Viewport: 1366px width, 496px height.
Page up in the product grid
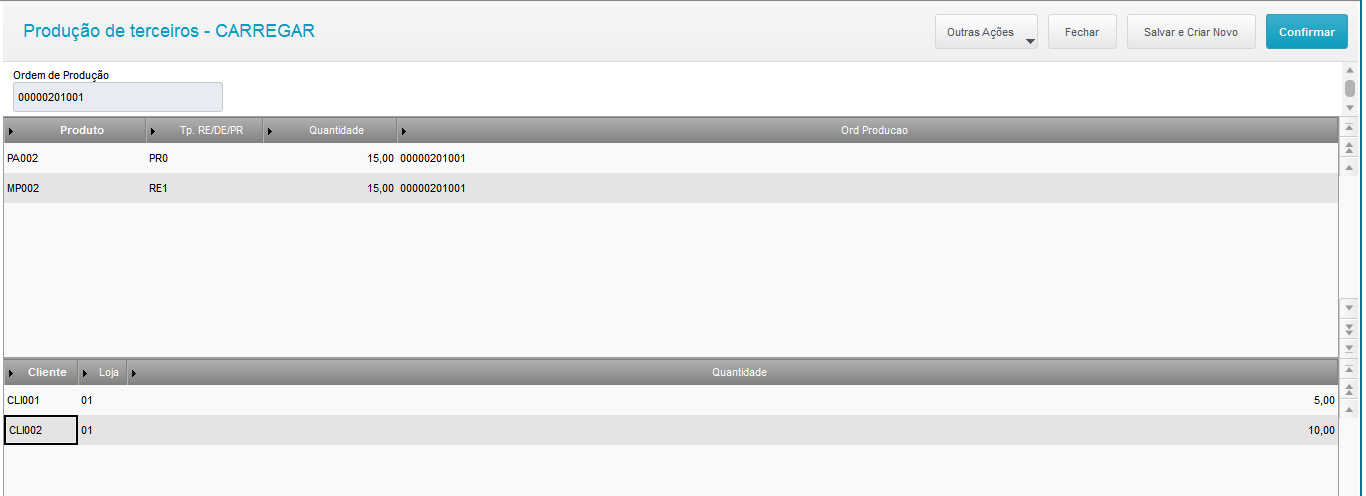point(1349,147)
